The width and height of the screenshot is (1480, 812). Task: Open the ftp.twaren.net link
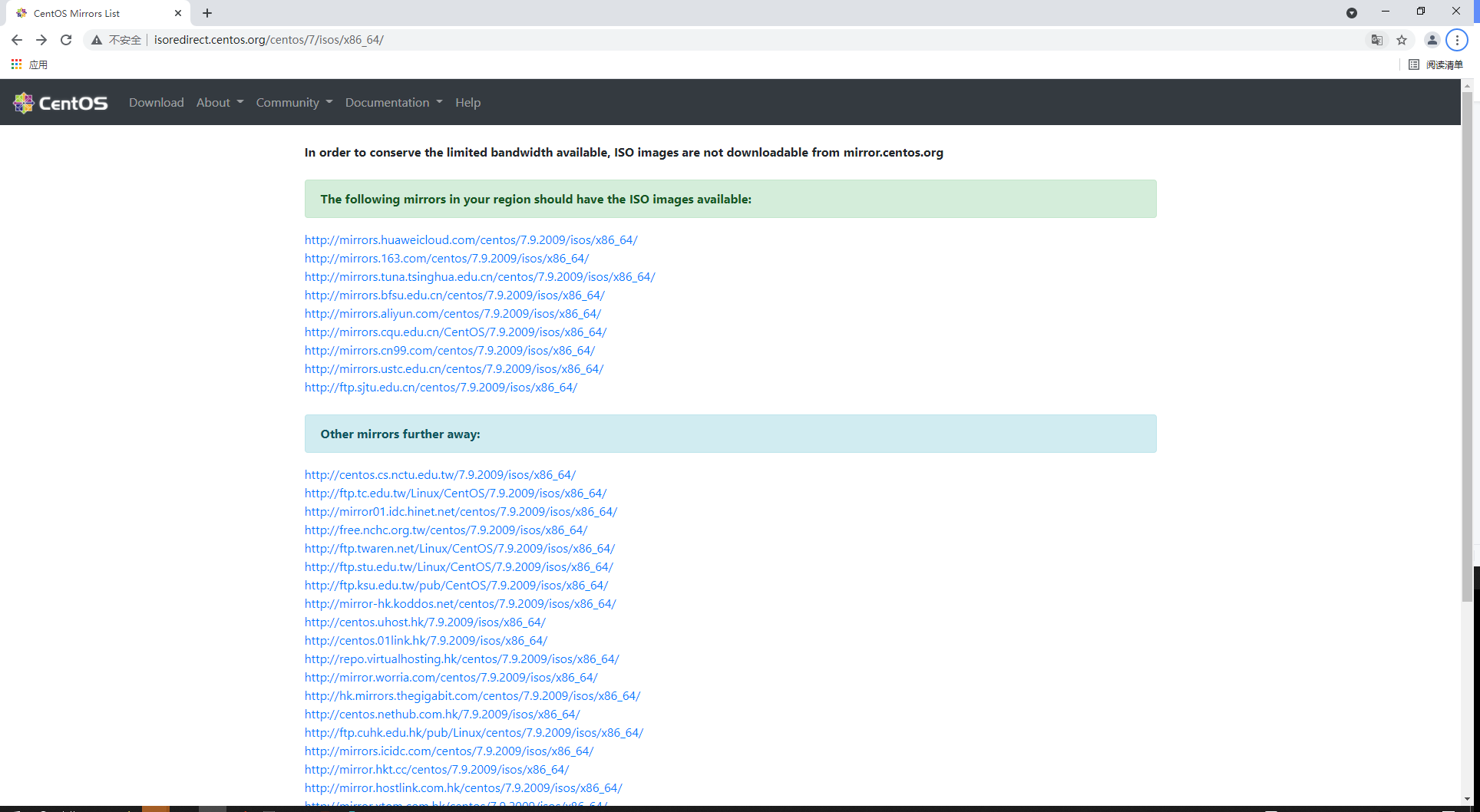pos(460,549)
